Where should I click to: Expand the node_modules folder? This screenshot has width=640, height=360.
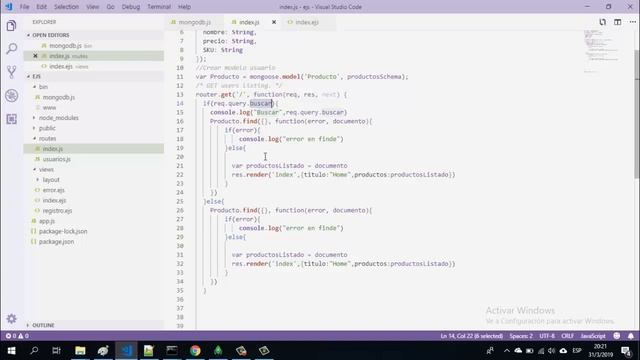58,118
